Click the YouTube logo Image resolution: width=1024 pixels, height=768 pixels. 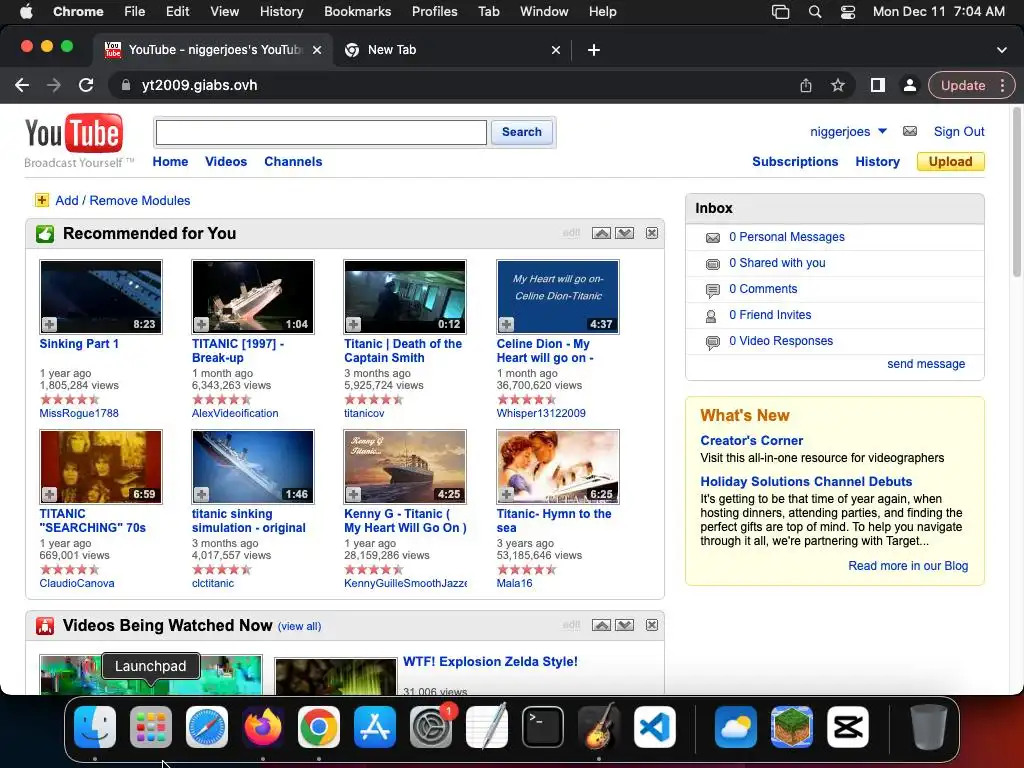74,133
